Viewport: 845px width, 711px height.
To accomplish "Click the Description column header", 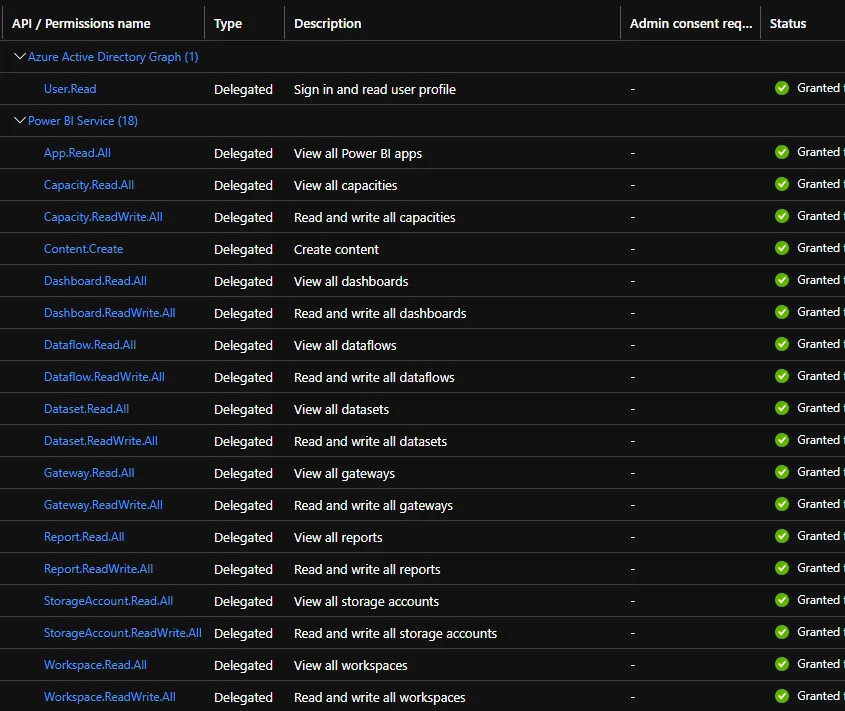I will click(x=328, y=24).
